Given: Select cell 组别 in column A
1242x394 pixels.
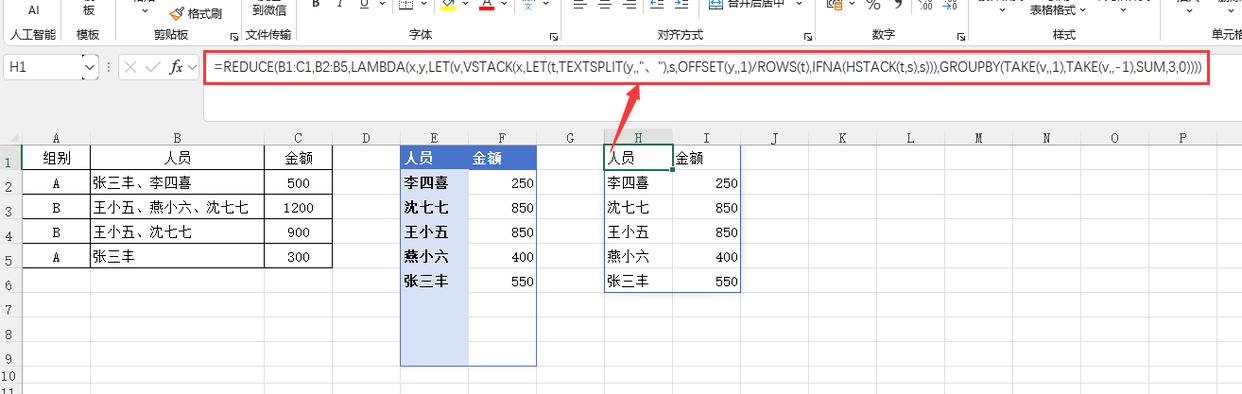Looking at the screenshot, I should pyautogui.click(x=56, y=157).
